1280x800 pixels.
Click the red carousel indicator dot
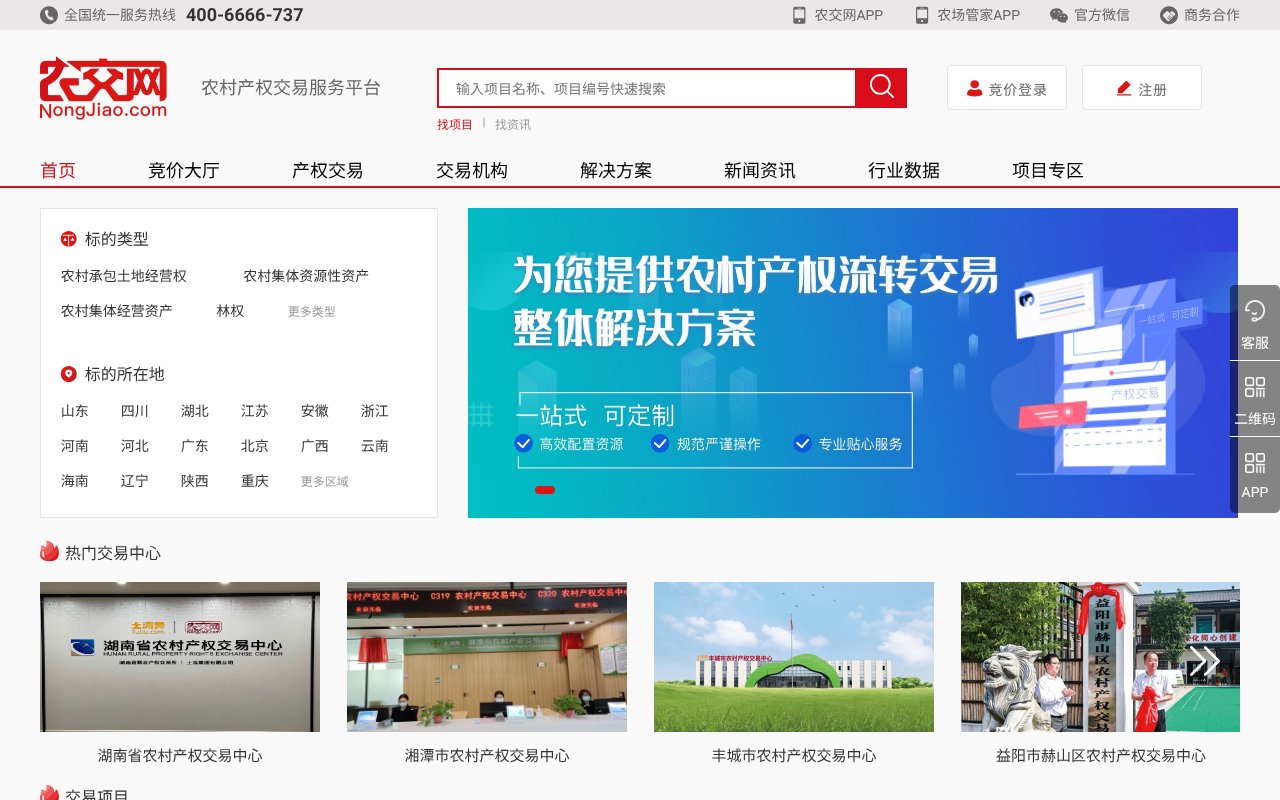(x=545, y=490)
